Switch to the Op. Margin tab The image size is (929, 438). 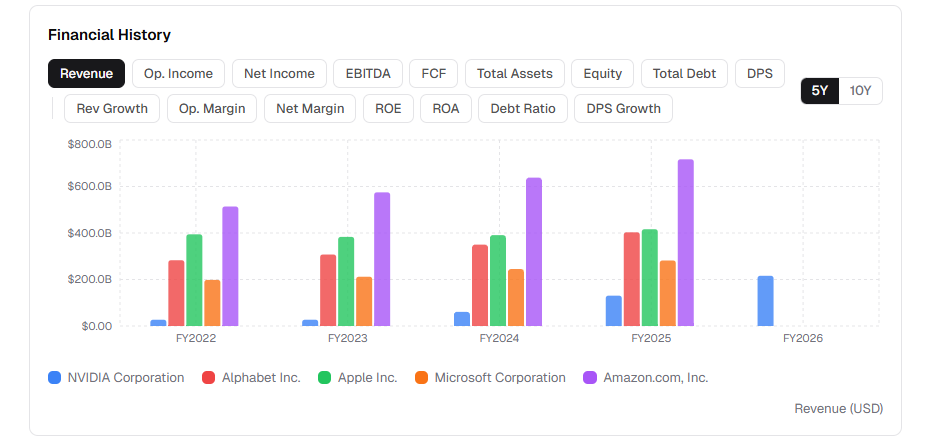click(212, 108)
